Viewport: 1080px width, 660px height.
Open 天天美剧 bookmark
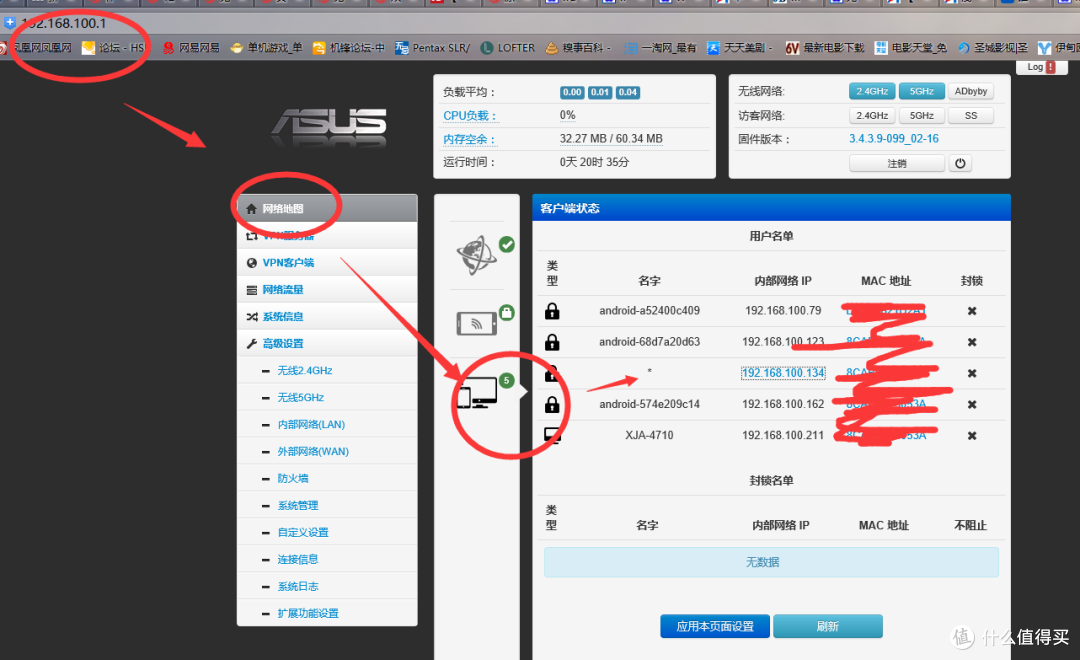(740, 48)
